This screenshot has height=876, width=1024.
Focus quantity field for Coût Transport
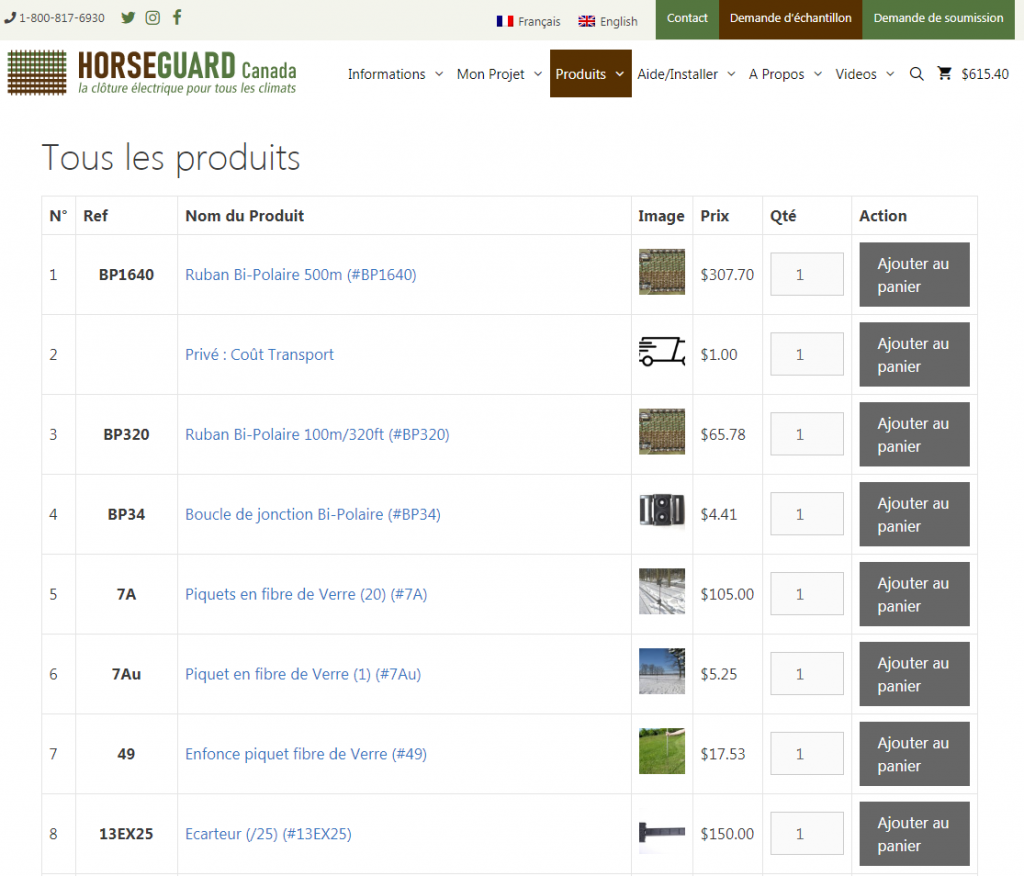click(807, 354)
